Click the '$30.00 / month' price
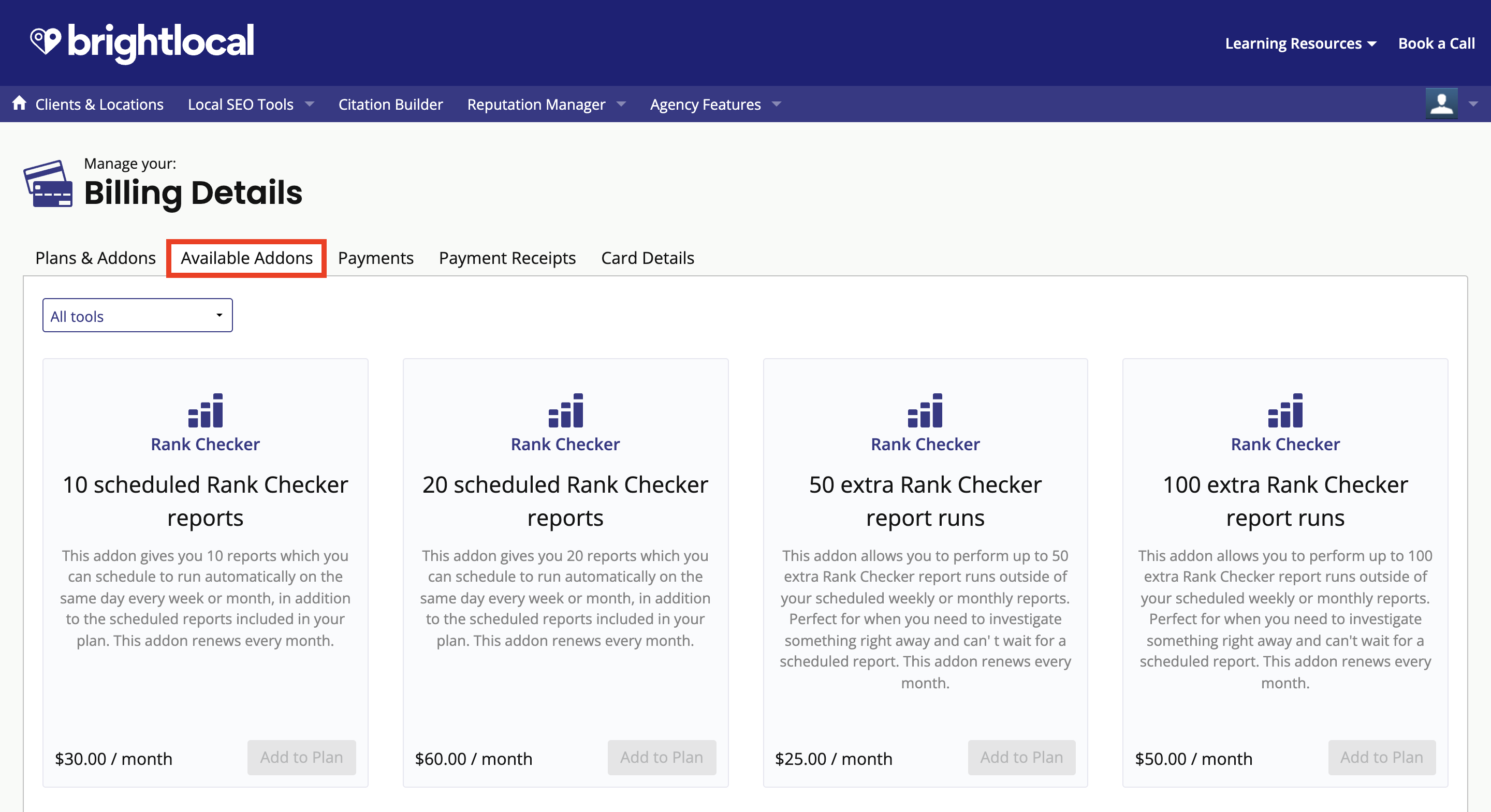Viewport: 1491px width, 812px height. click(x=113, y=758)
